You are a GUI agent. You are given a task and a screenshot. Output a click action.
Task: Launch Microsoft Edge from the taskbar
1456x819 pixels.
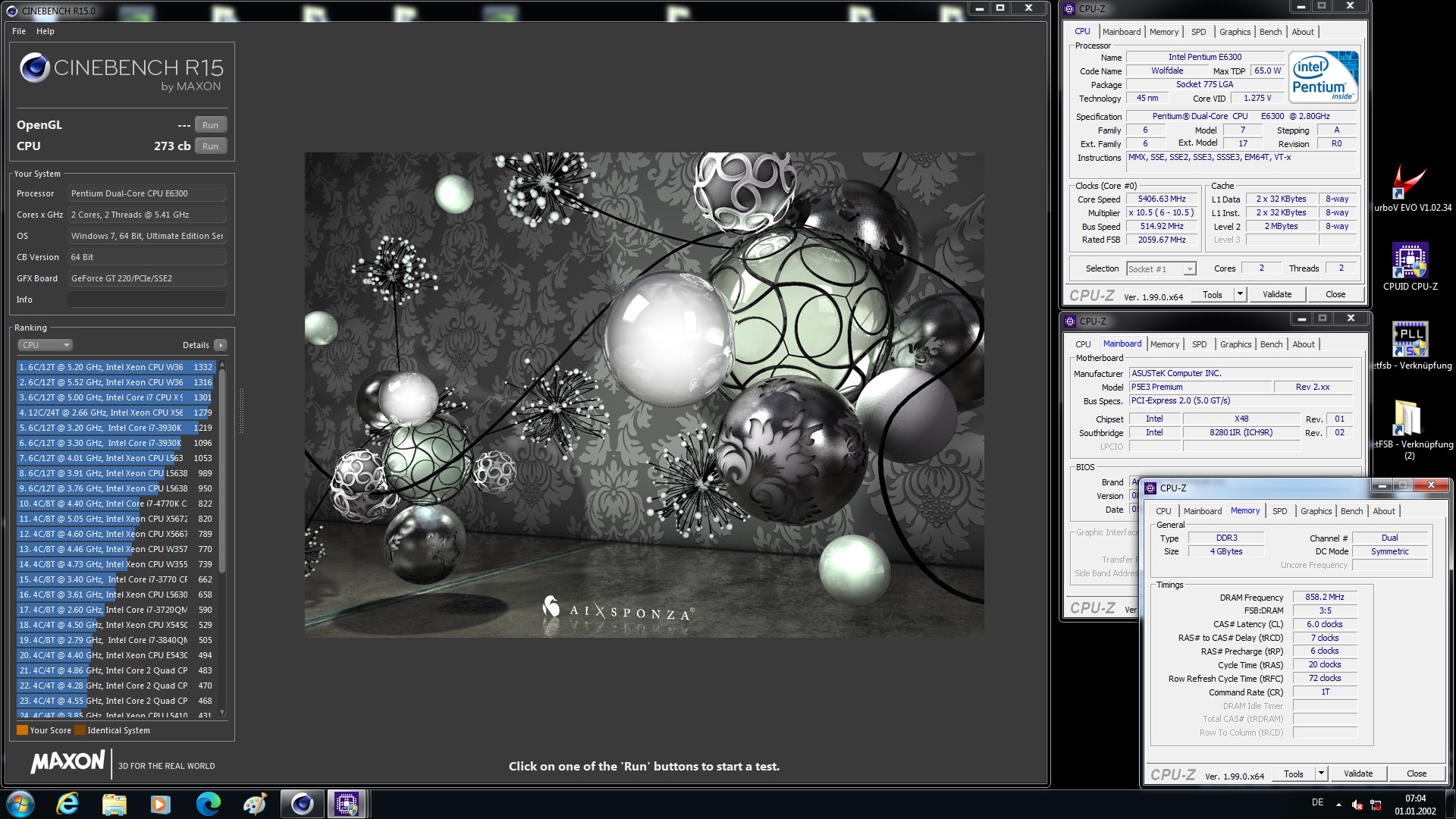(x=208, y=804)
